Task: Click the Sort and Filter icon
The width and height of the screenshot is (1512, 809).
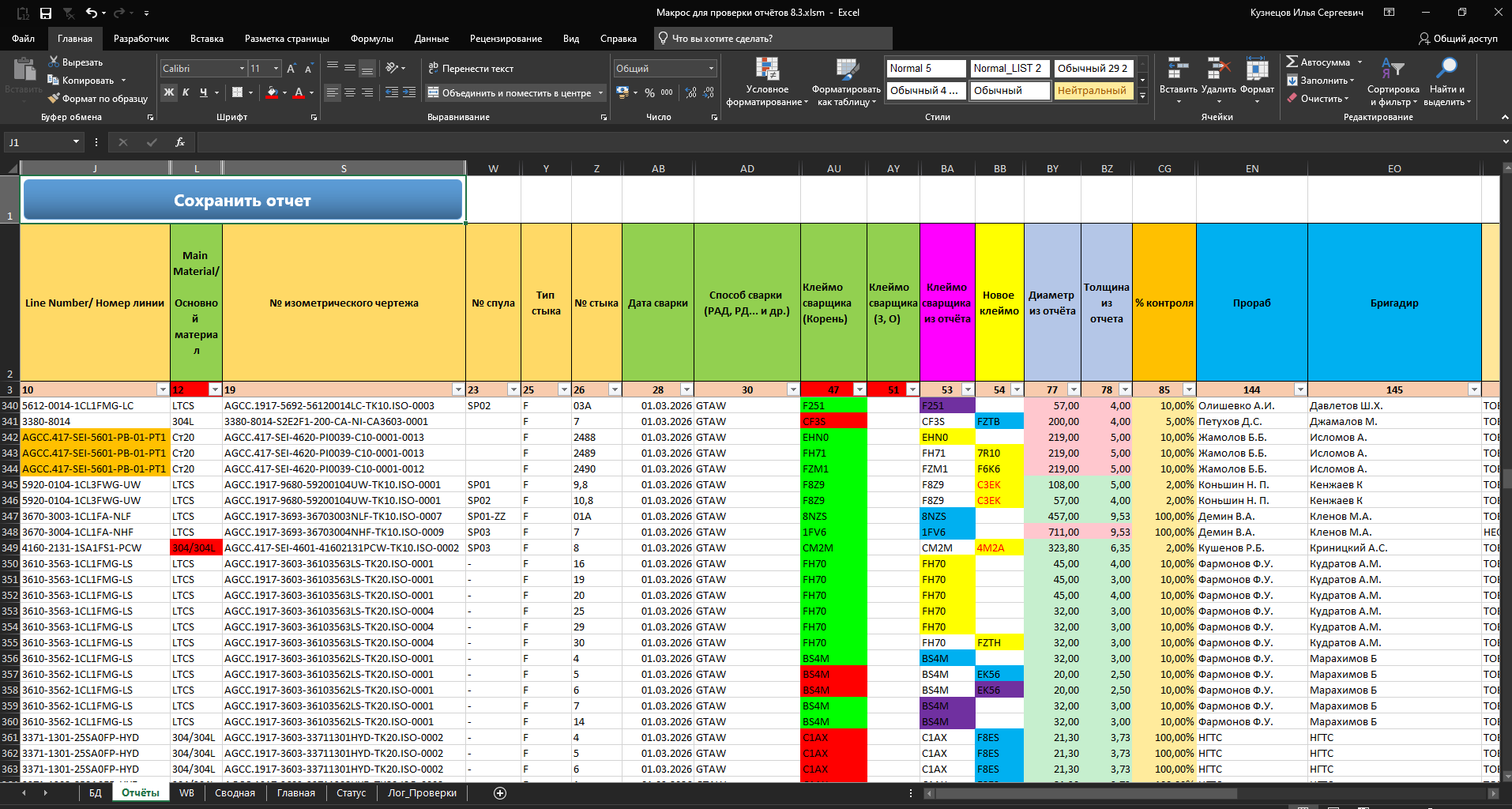Action: pos(1393,70)
